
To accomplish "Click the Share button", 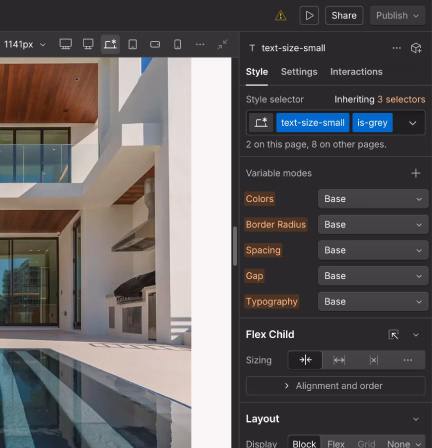I will tap(344, 15).
